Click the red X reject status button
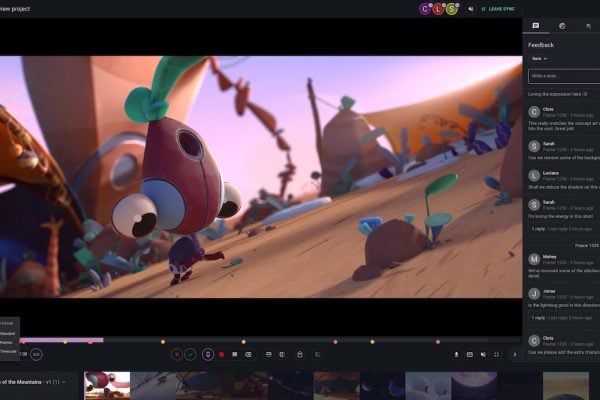600x400 pixels. [177, 355]
